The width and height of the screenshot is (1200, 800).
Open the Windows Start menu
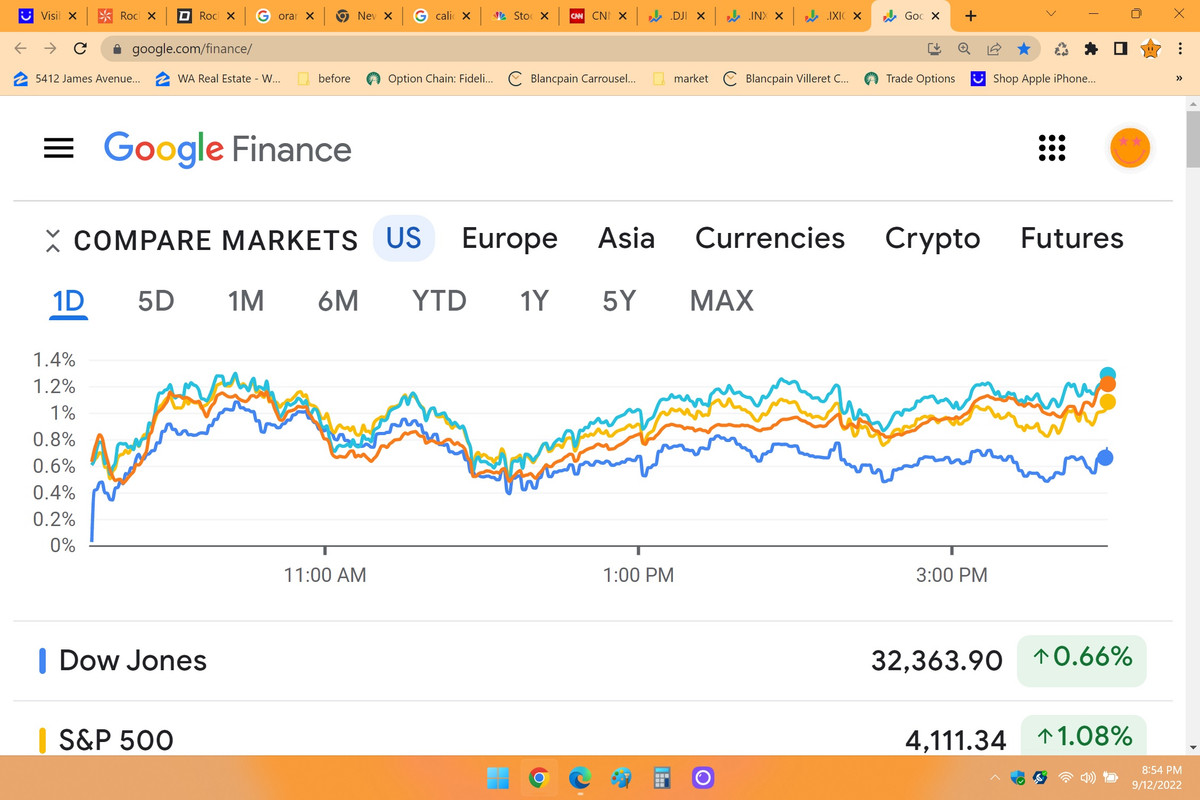(497, 777)
